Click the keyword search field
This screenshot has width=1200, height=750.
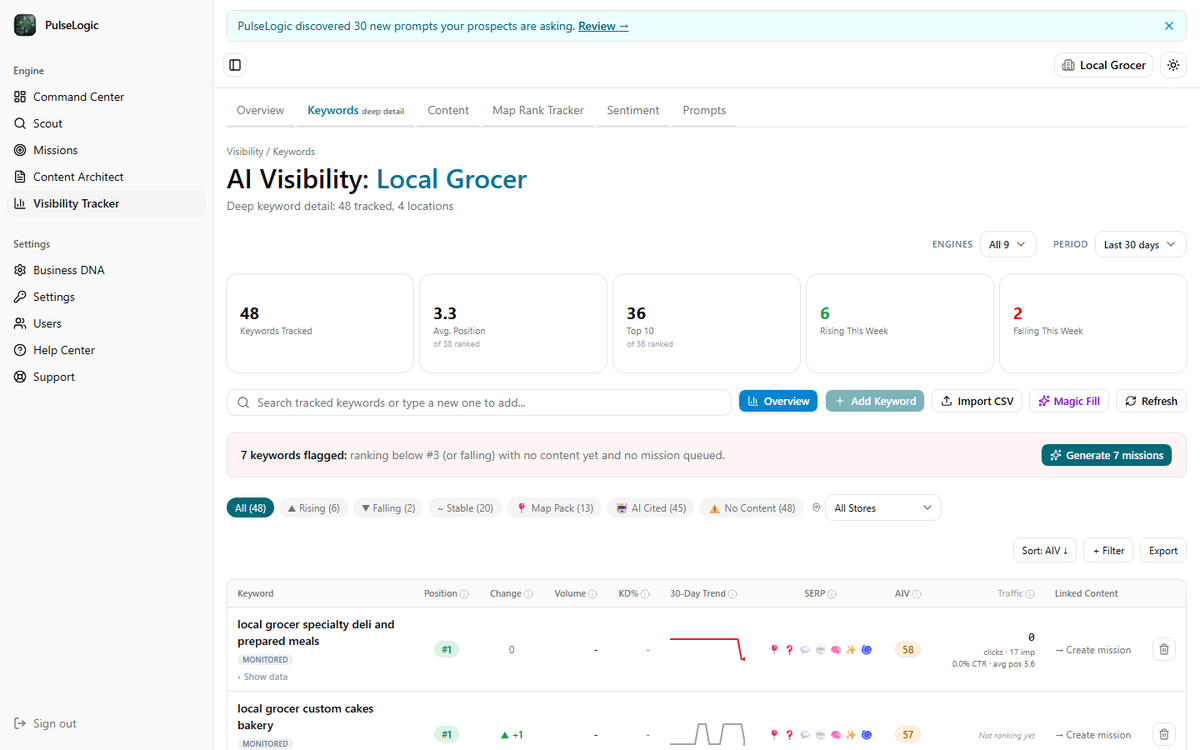[479, 402]
